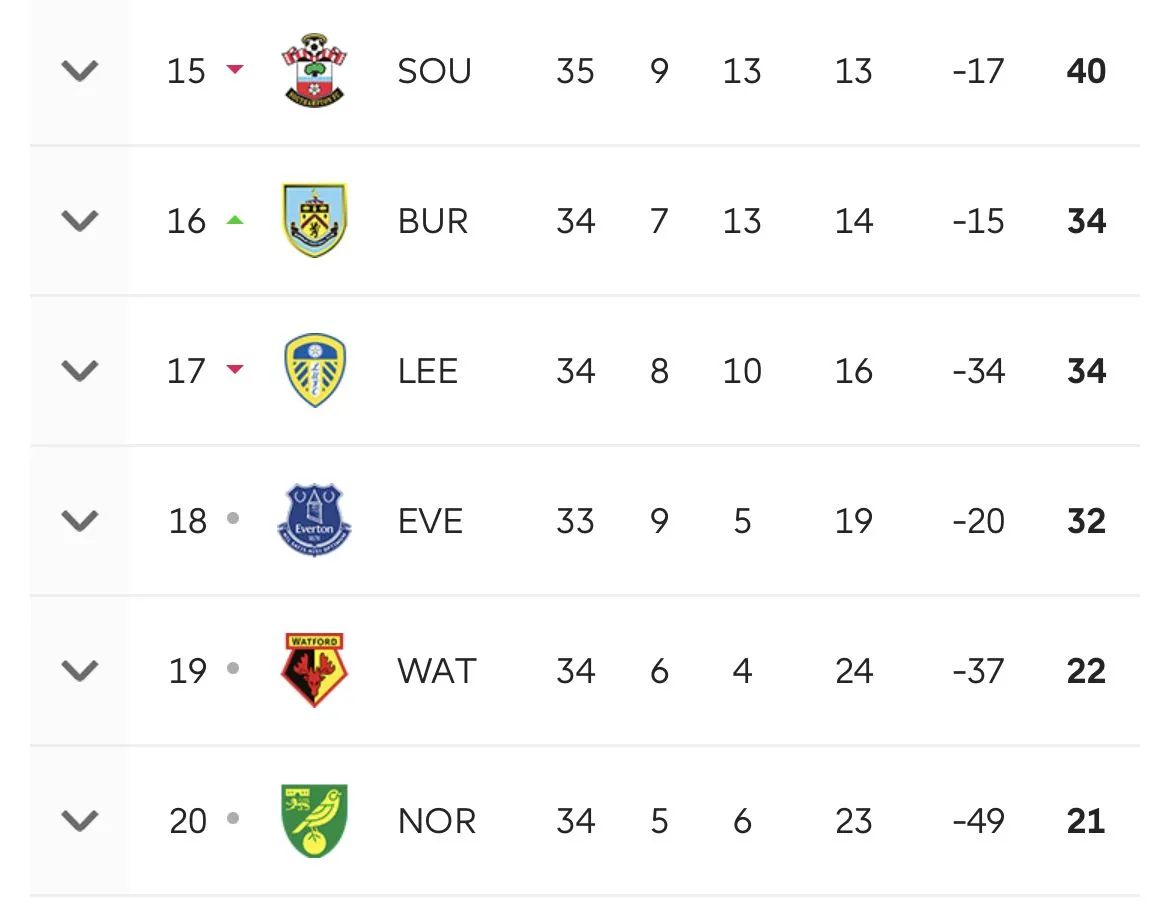
Task: Expand the Norwich row chevron
Action: (x=80, y=821)
